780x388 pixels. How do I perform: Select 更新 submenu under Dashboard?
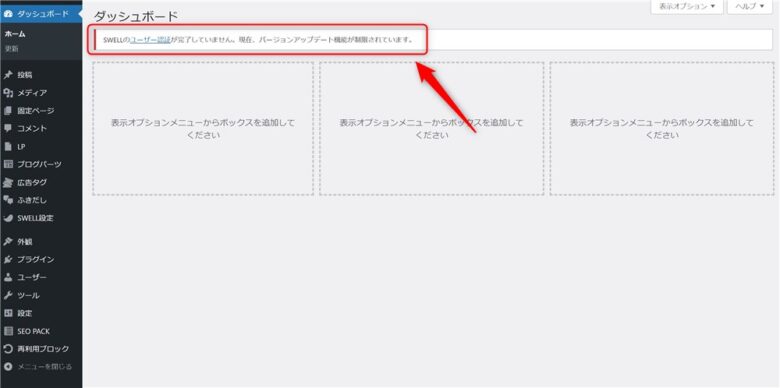tap(11, 49)
